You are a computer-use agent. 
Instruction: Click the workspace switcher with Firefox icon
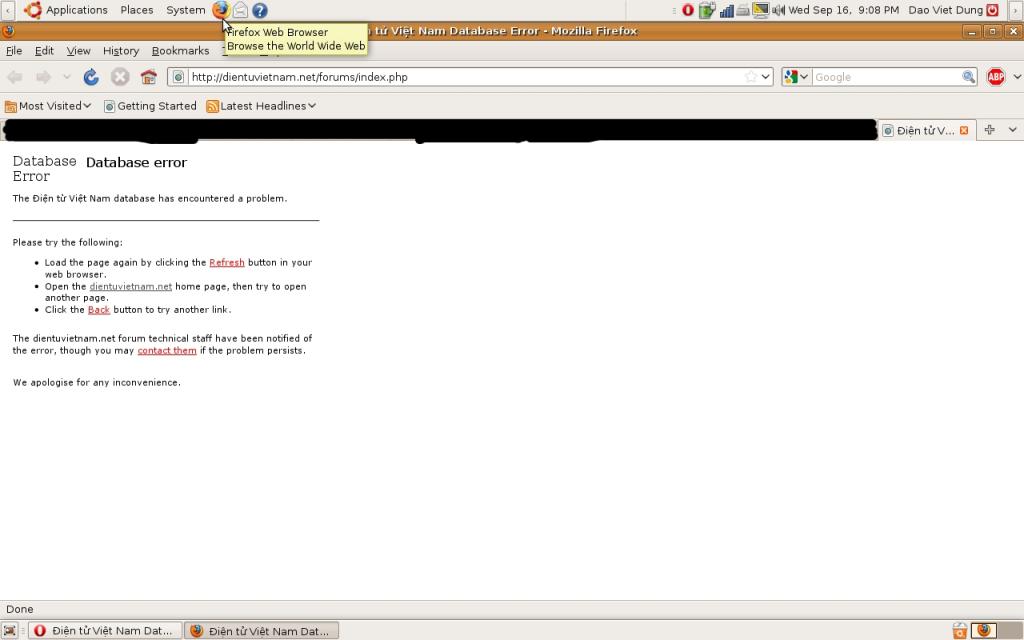pyautogui.click(x=984, y=630)
